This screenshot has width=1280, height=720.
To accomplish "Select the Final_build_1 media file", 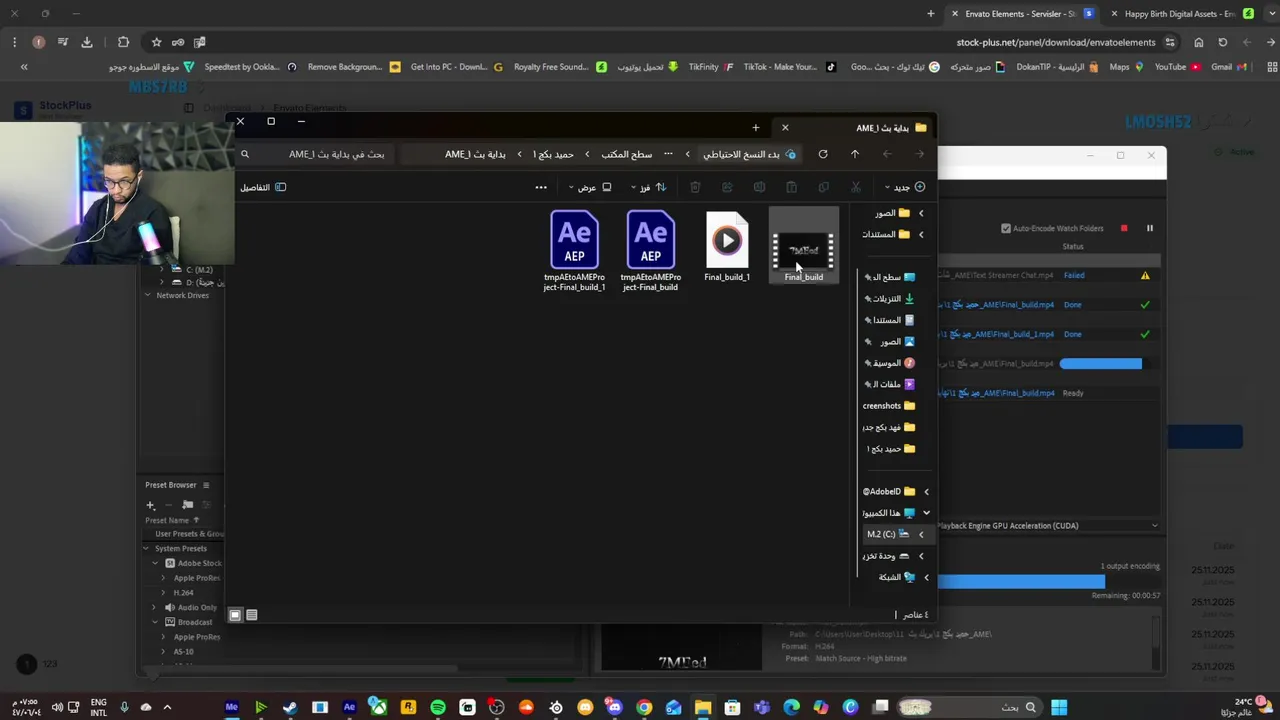I will (727, 246).
